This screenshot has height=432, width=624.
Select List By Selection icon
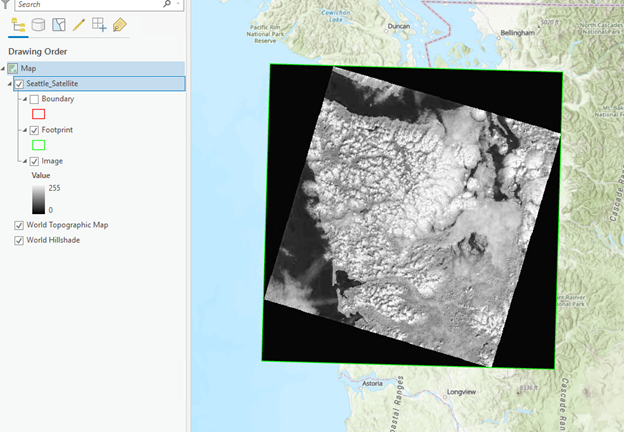(58, 25)
